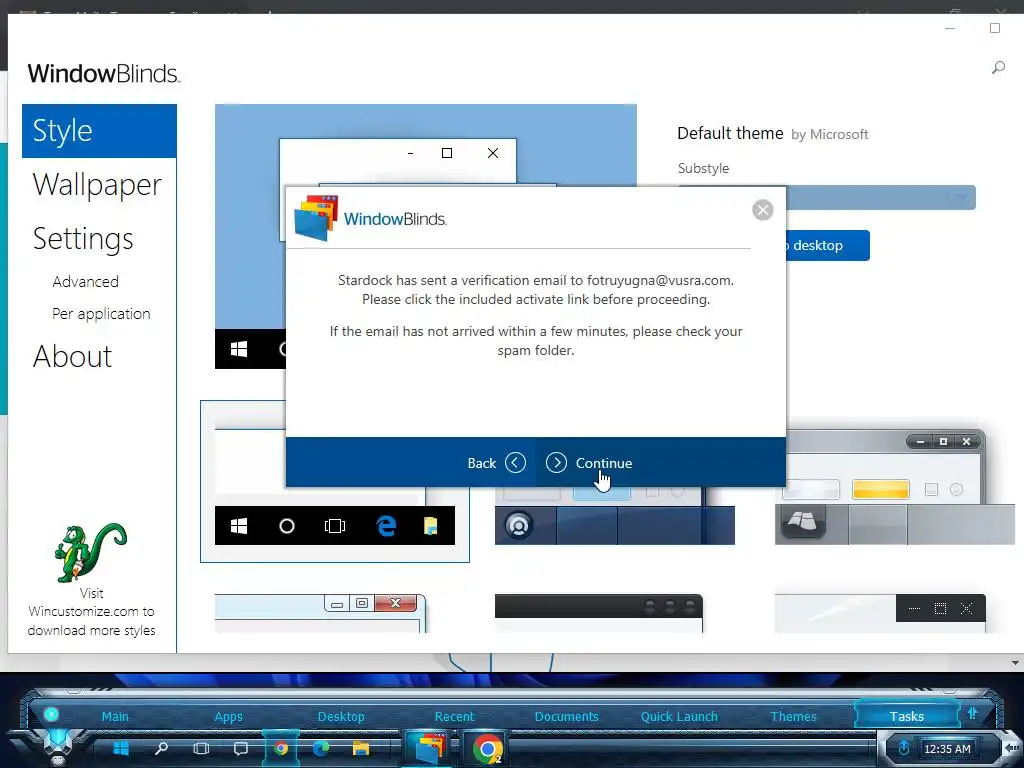This screenshot has height=768, width=1024.
Task: Open Microsoft Edge from taskbar
Action: (321, 748)
